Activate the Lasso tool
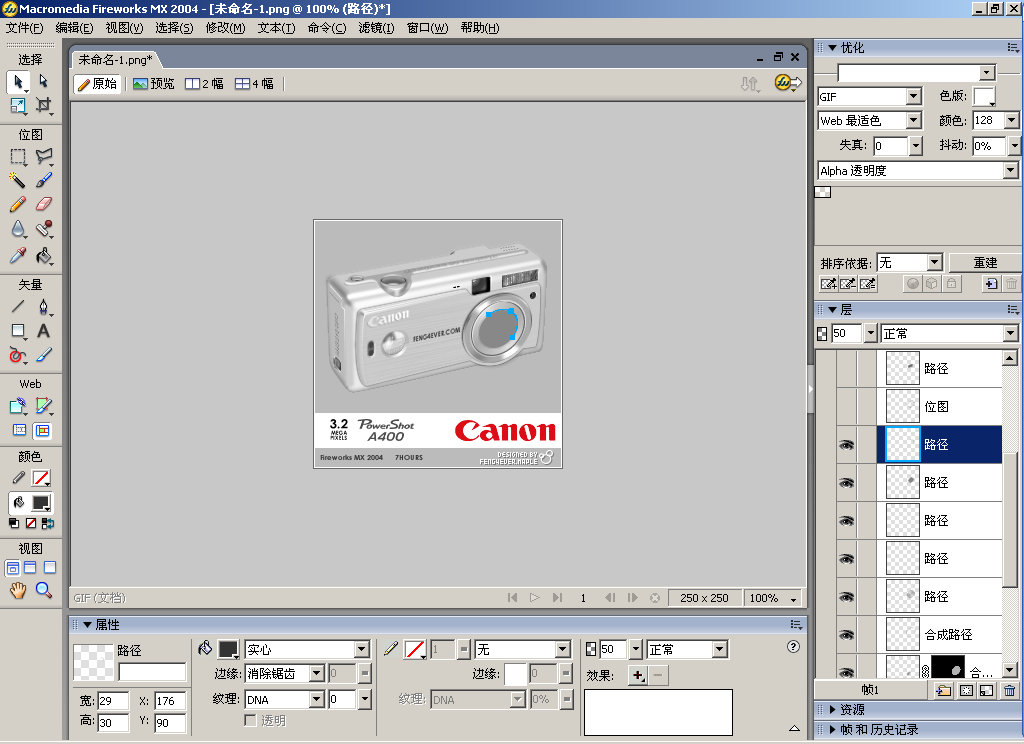This screenshot has width=1024, height=744. coord(43,156)
